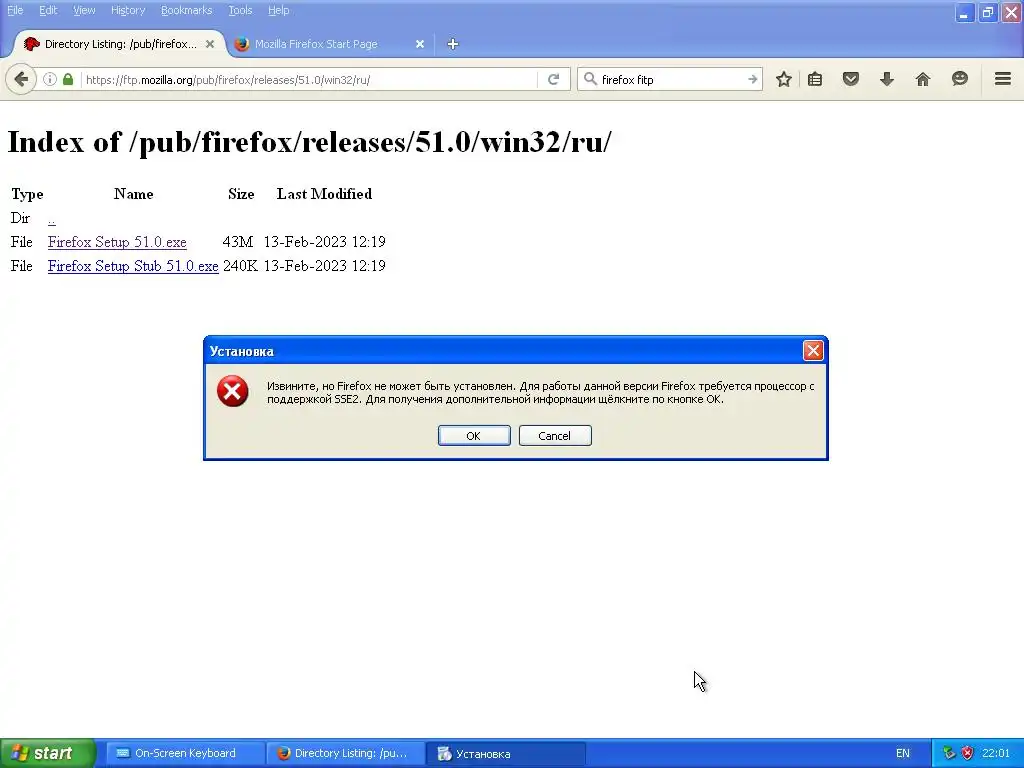Viewport: 1024px width, 768px height.
Task: Click the 43M size cell
Action: (x=237, y=242)
